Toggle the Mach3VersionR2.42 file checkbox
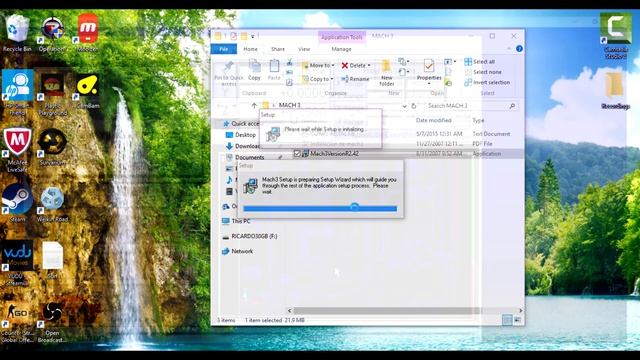Screen dimensions: 640x360 pos(297,153)
